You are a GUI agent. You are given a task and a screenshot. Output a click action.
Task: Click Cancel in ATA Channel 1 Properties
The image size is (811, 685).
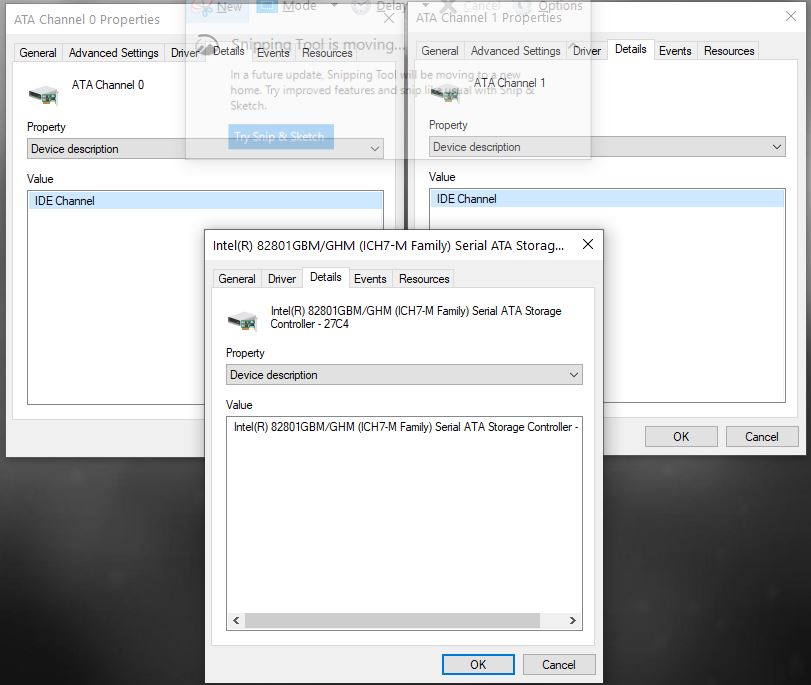761,437
